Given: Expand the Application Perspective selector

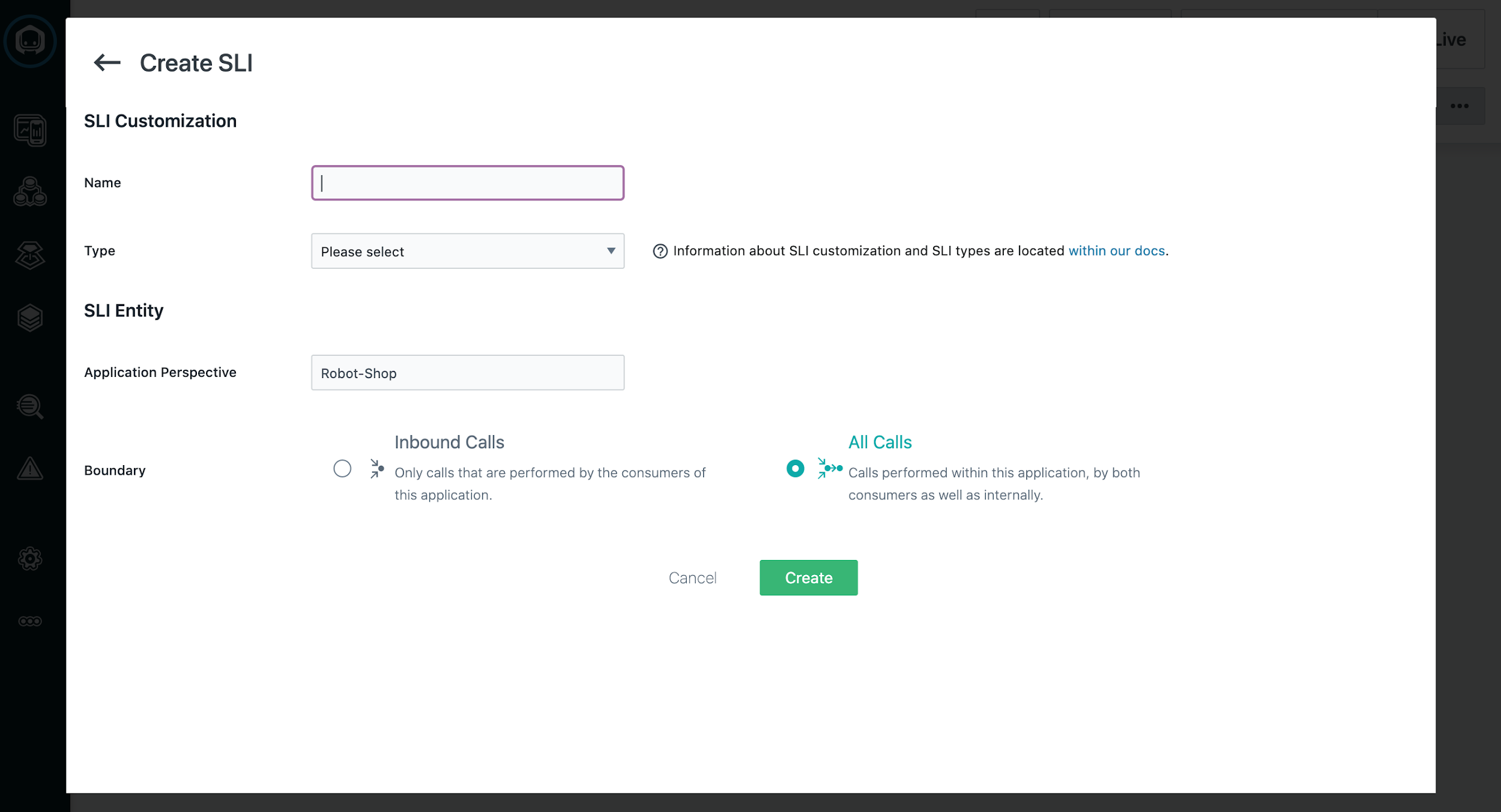Looking at the screenshot, I should pos(467,372).
